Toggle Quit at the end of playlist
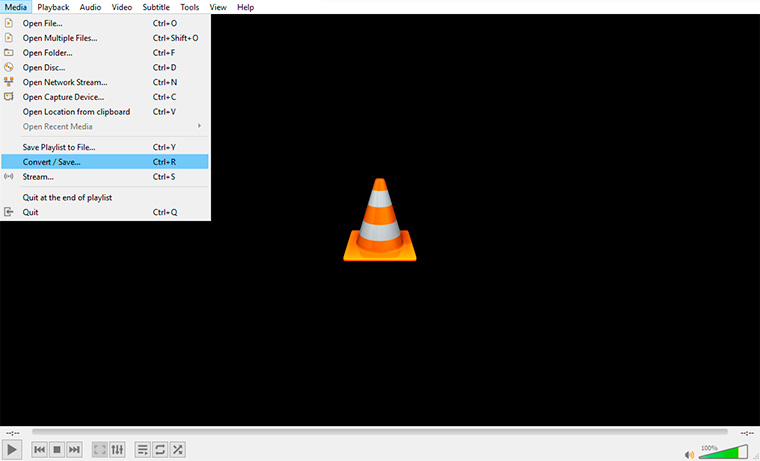This screenshot has height=461, width=760. pos(105,197)
